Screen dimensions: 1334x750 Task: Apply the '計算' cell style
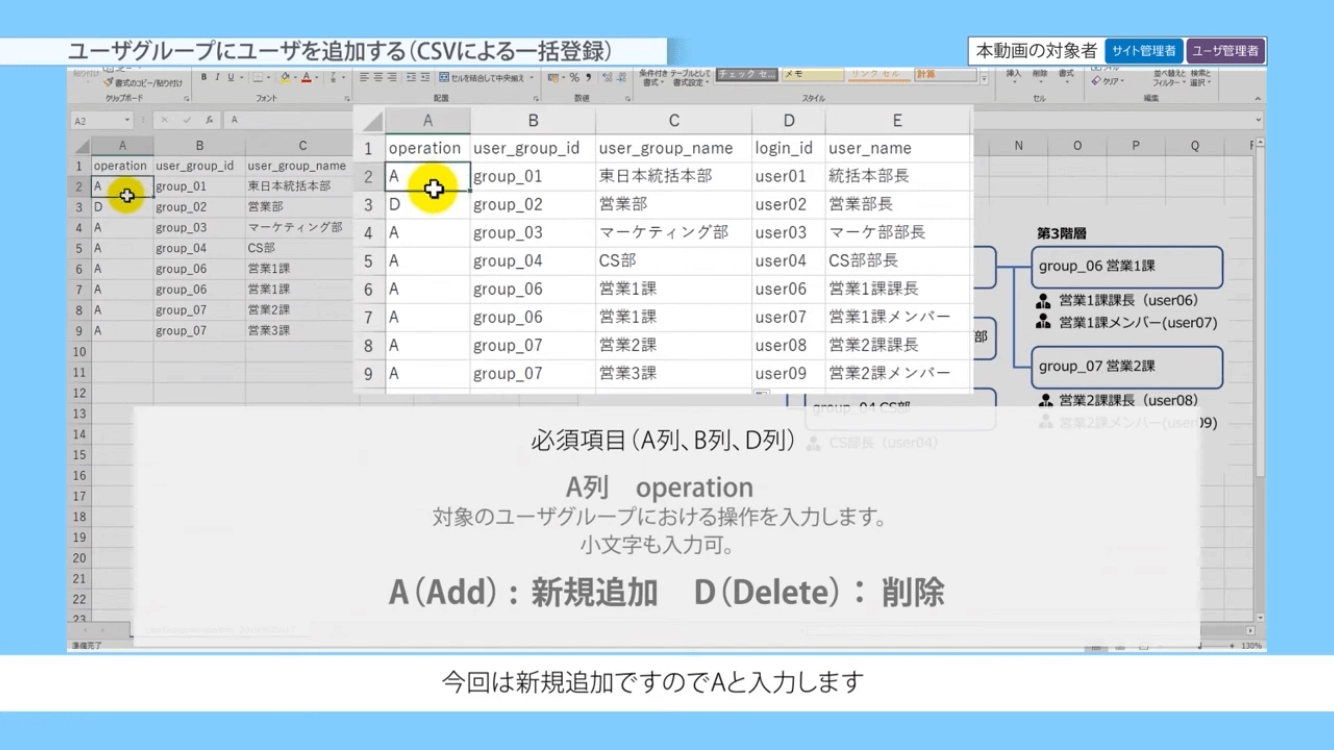pos(945,74)
